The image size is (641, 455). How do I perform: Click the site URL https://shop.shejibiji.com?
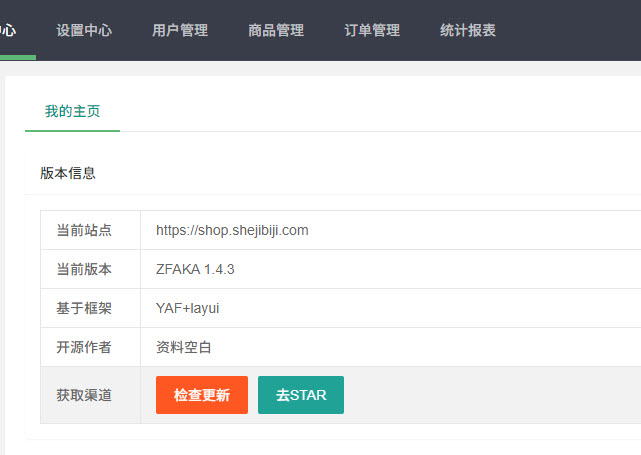click(232, 230)
